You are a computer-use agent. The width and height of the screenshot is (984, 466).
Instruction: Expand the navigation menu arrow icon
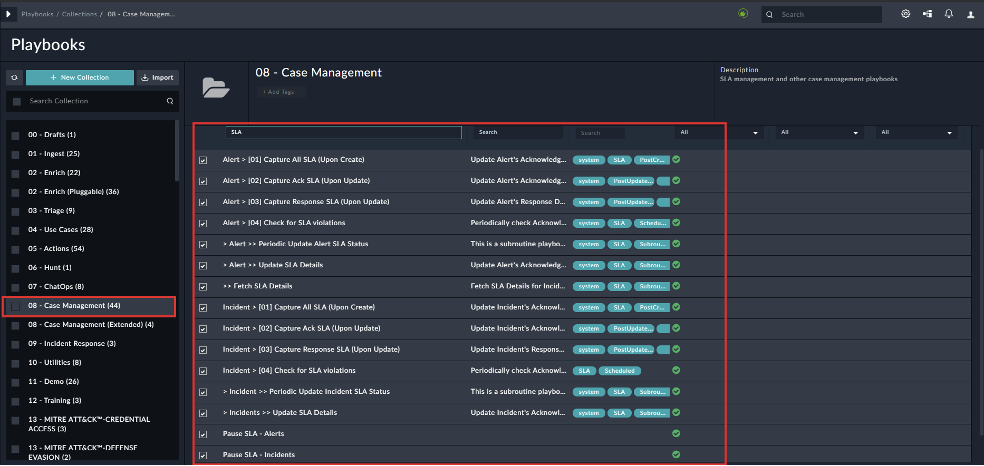click(10, 14)
